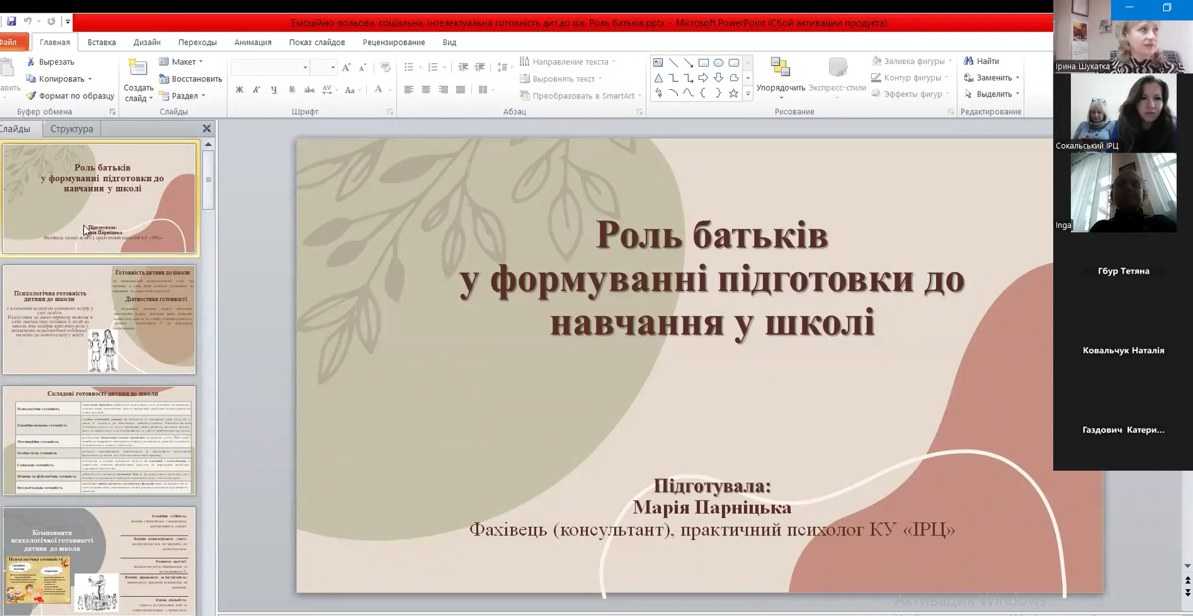The image size is (1193, 616).
Task: Select the second slide thumbnail in panel
Action: pos(99,319)
